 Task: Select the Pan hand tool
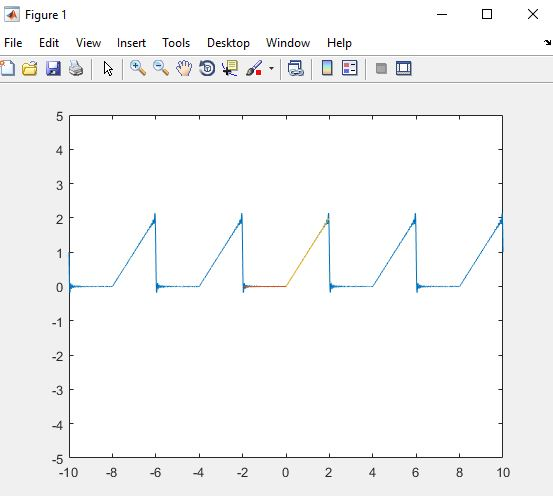184,68
